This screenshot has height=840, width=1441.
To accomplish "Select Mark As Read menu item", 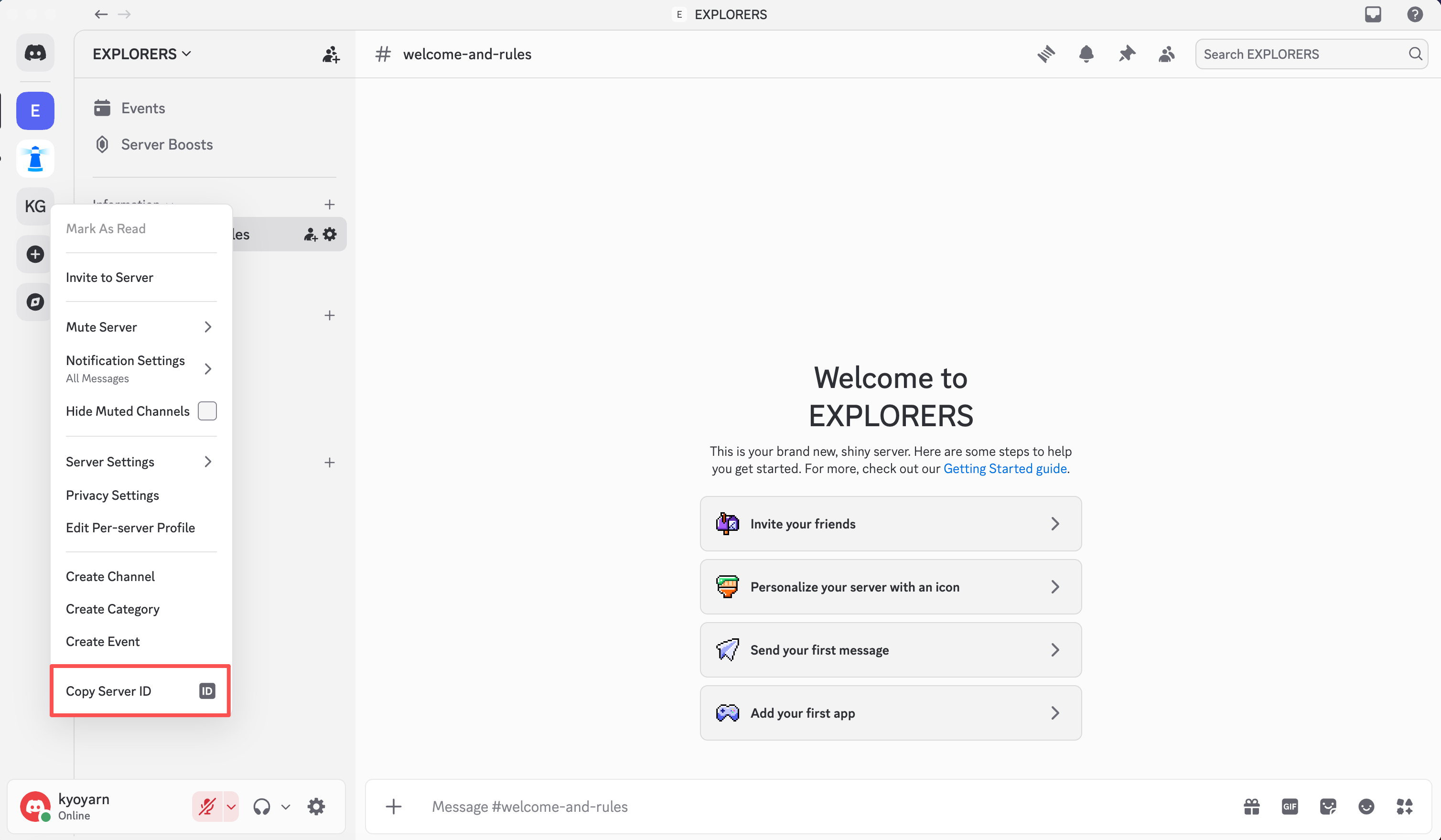I will click(x=141, y=228).
